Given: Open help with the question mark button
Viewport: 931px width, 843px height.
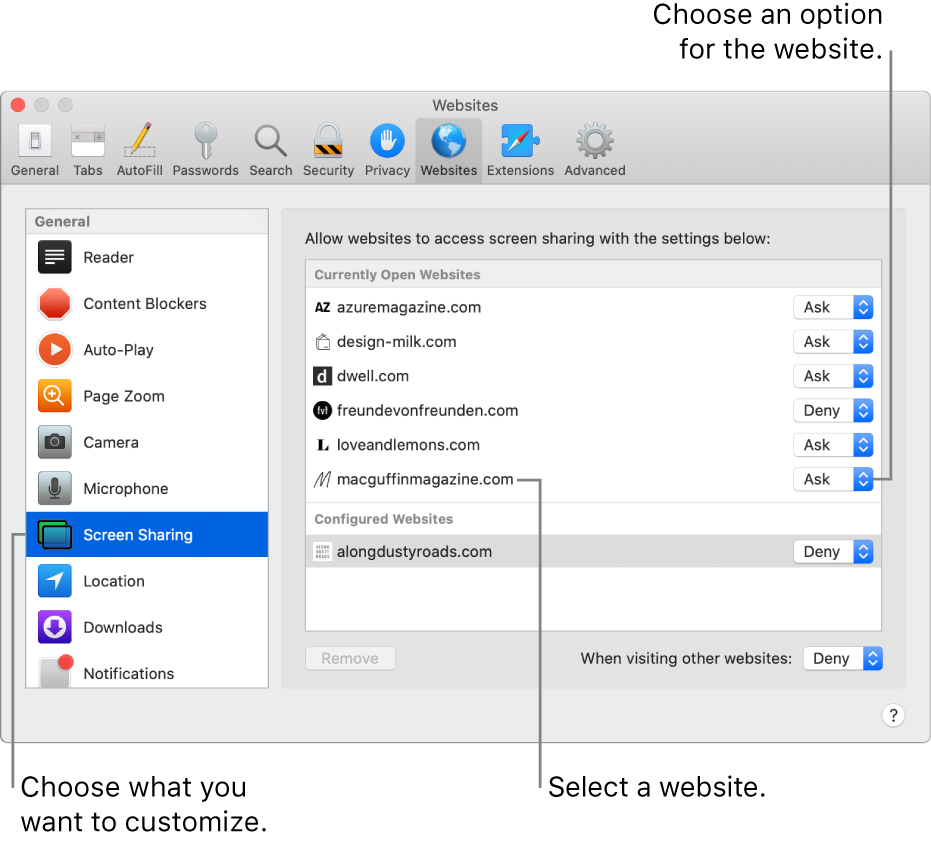Looking at the screenshot, I should pyautogui.click(x=893, y=715).
